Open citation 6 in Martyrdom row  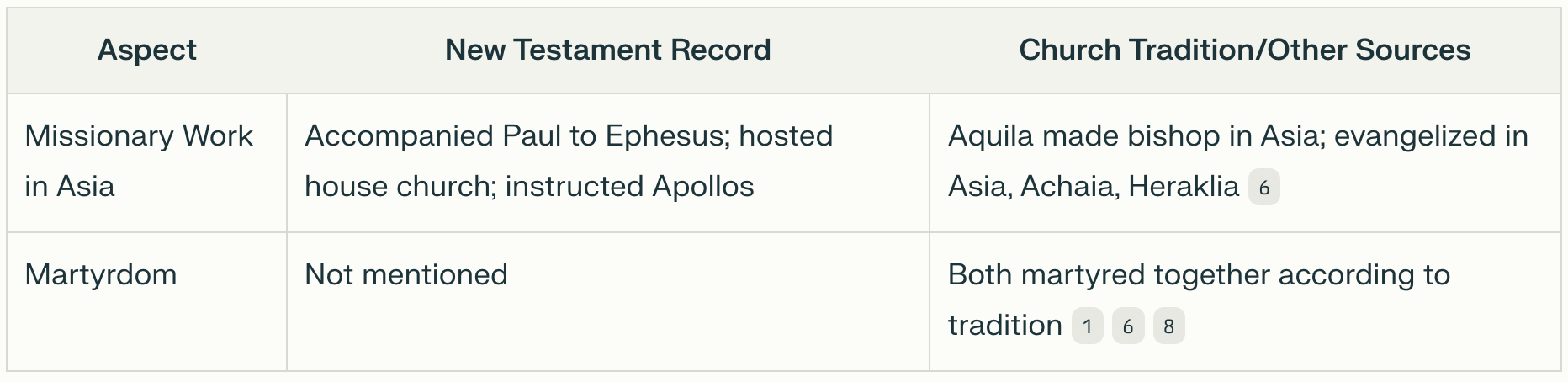[1127, 326]
